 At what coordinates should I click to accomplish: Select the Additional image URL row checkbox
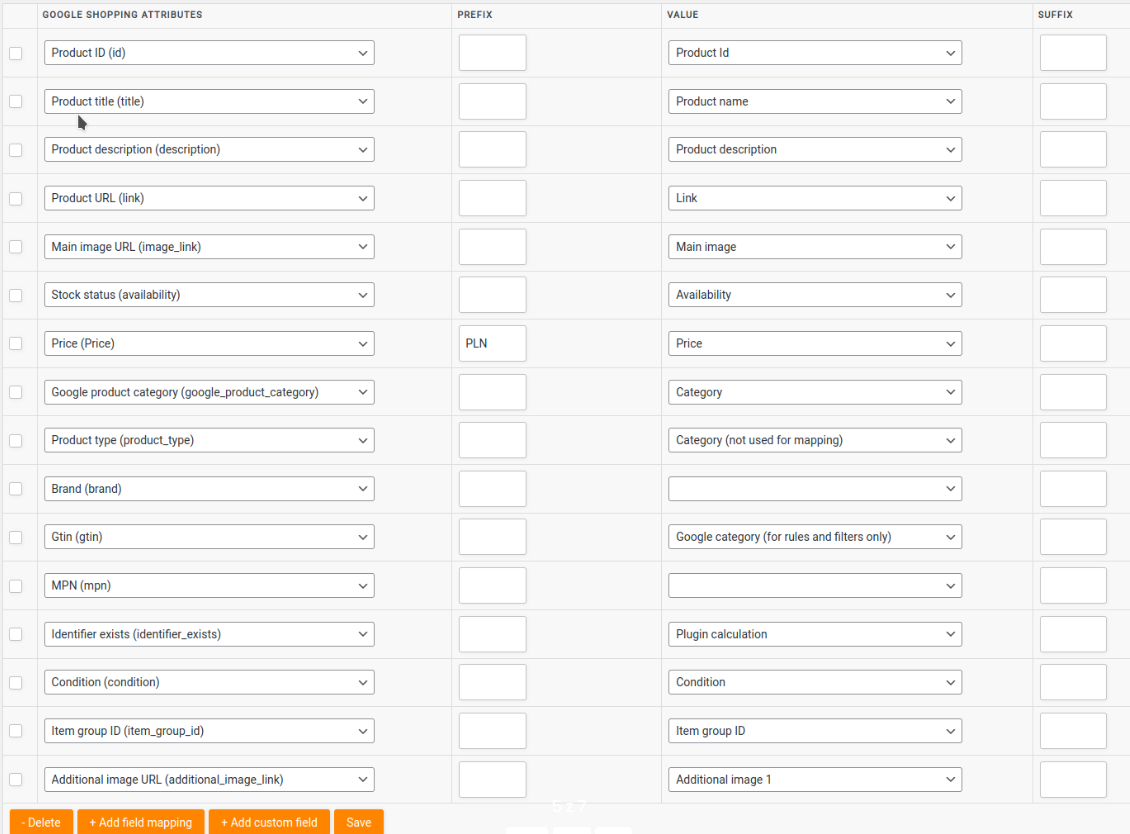(15, 779)
